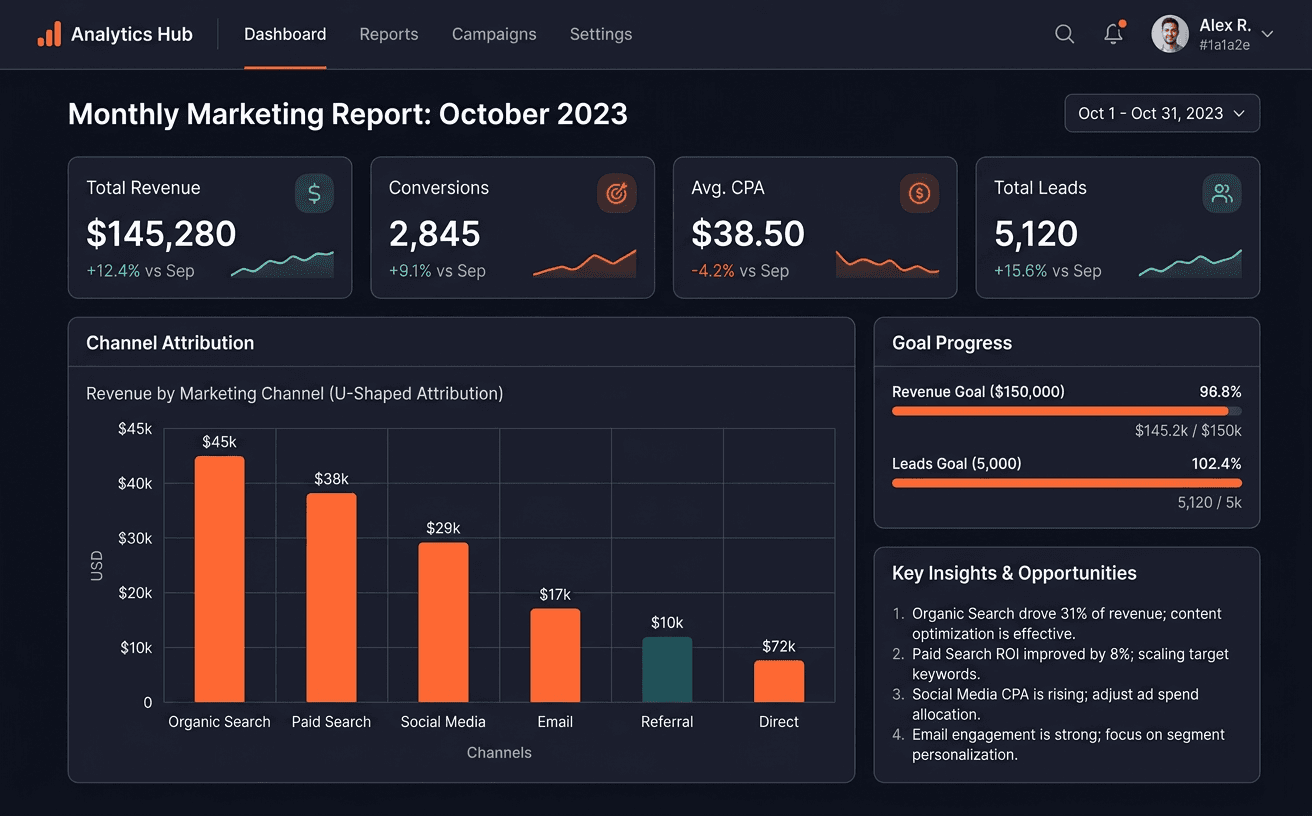
Task: Click the Avg. CPA sparkline chart
Action: [x=887, y=263]
